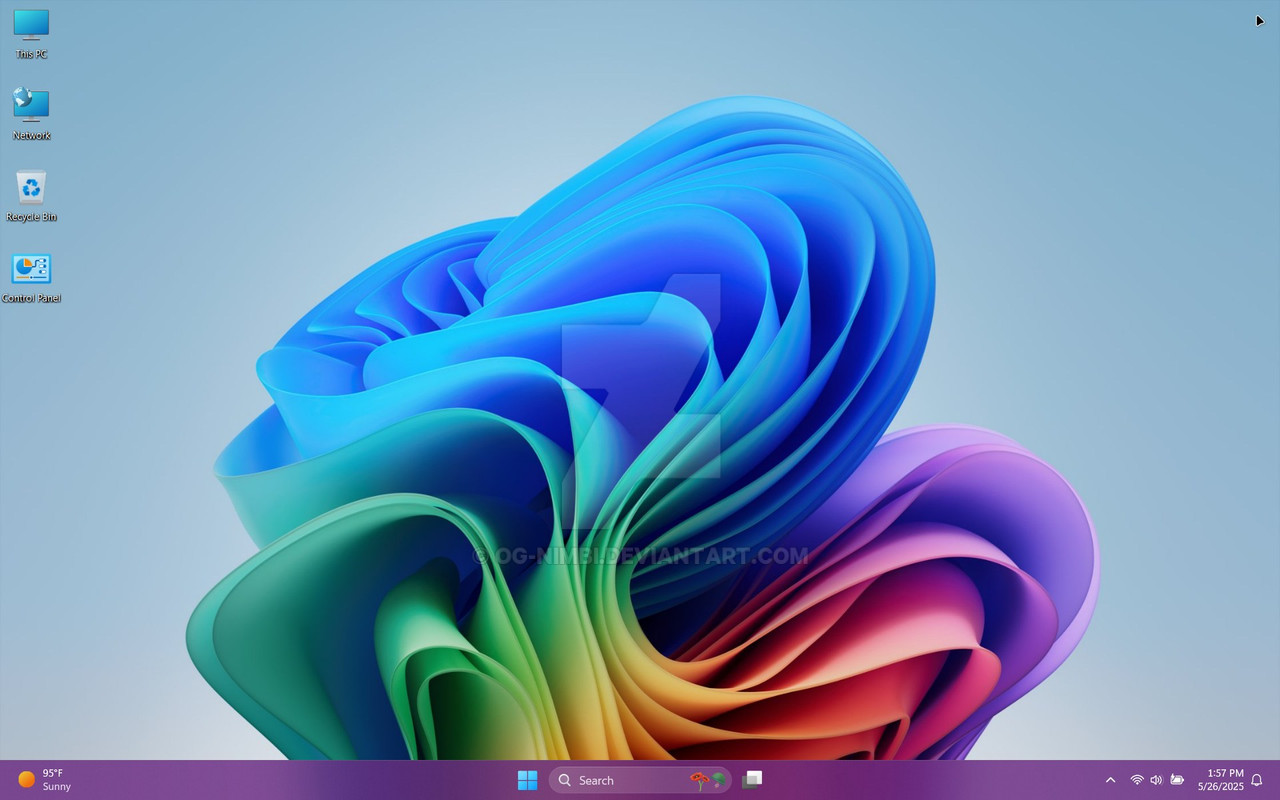The height and width of the screenshot is (800, 1280).
Task: Click the Recycle Bin label text
Action: point(31,217)
